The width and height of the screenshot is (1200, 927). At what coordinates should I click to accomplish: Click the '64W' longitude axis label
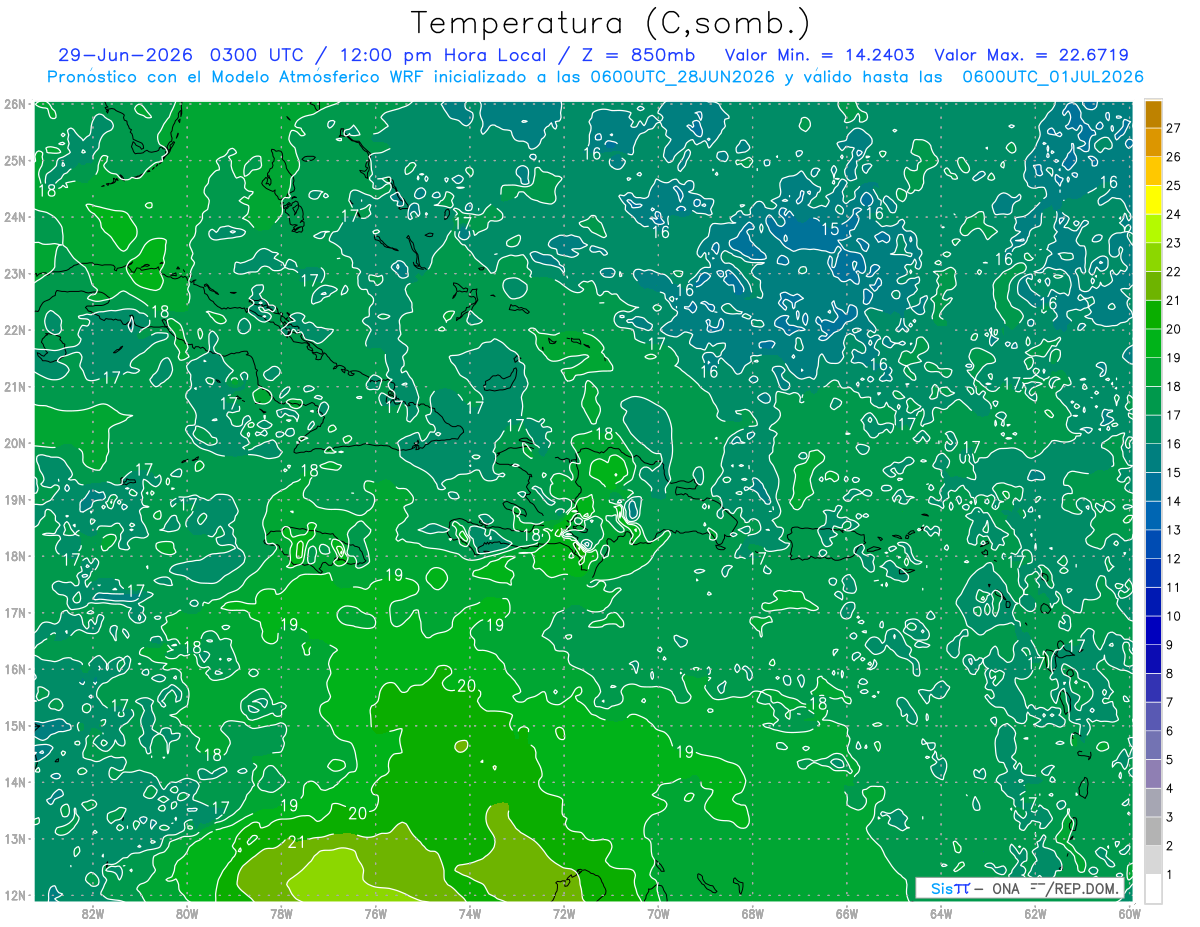pos(942,913)
